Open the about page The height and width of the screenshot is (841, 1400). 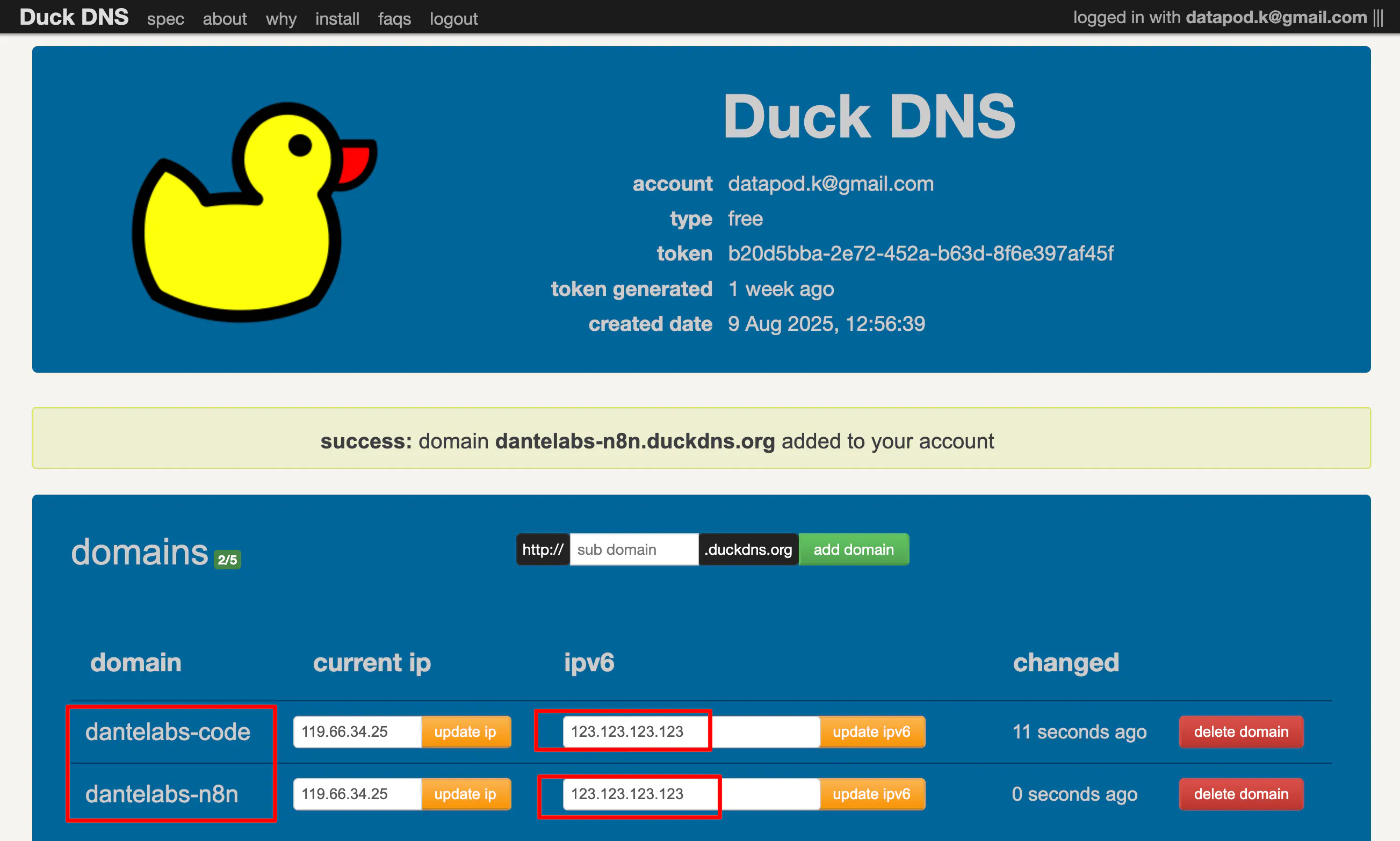point(225,19)
